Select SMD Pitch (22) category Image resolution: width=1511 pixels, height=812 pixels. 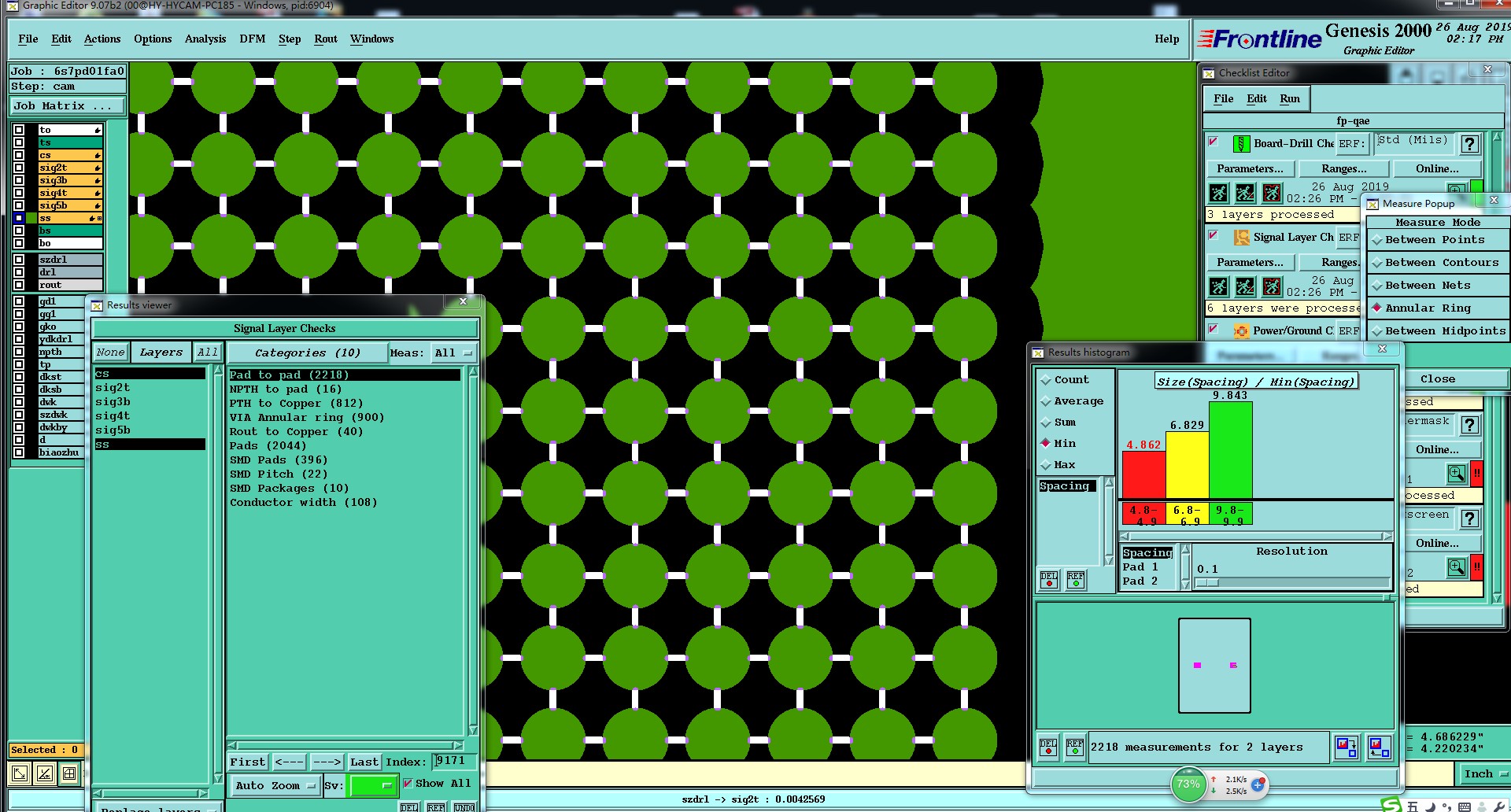click(279, 474)
